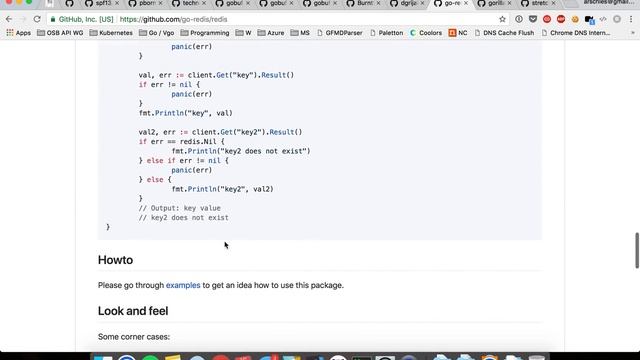Open the GFMDParser bookmark
Screen dimensions: 640x360
(340, 33)
